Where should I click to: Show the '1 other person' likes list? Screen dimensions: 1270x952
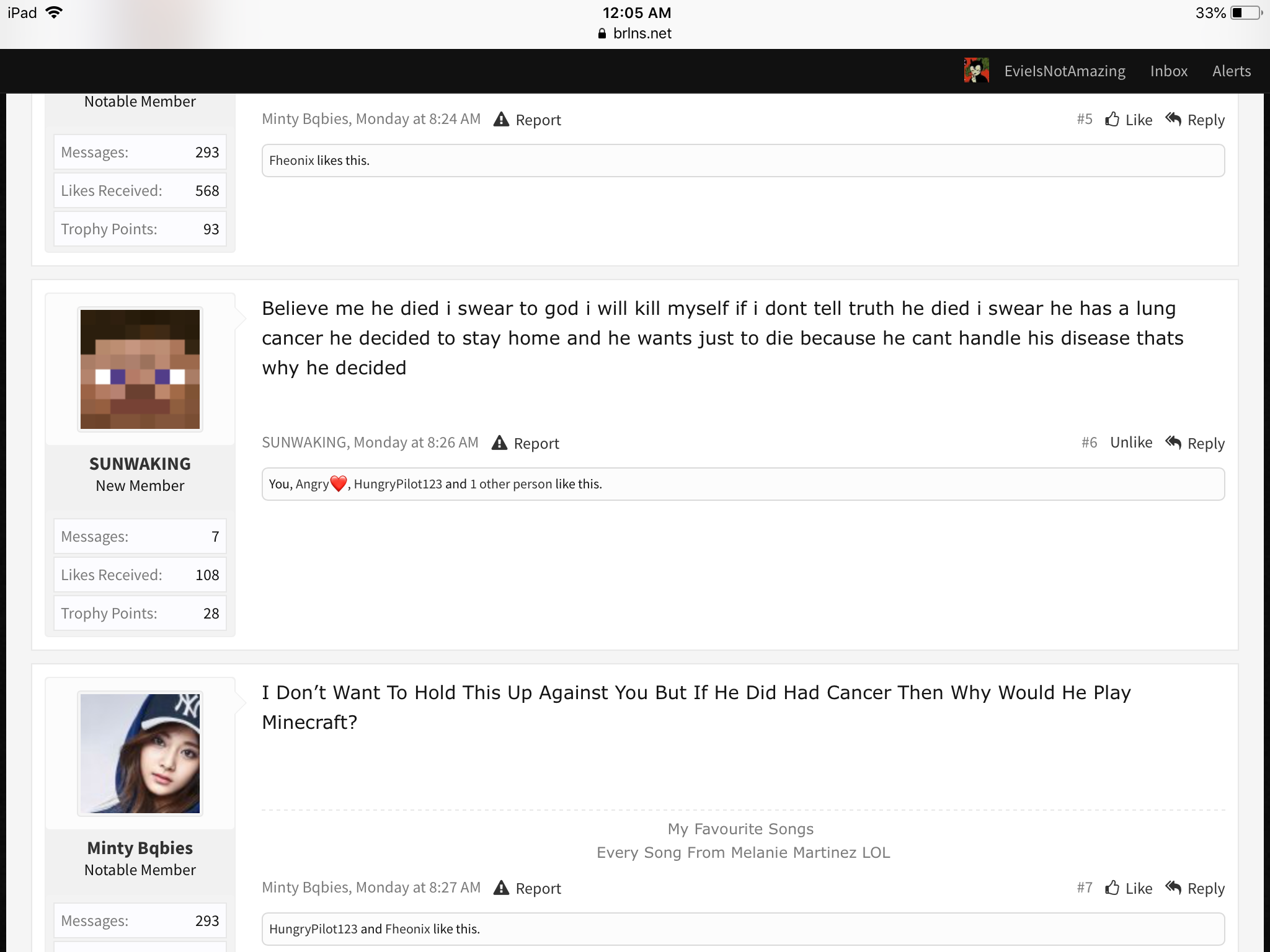coord(510,484)
